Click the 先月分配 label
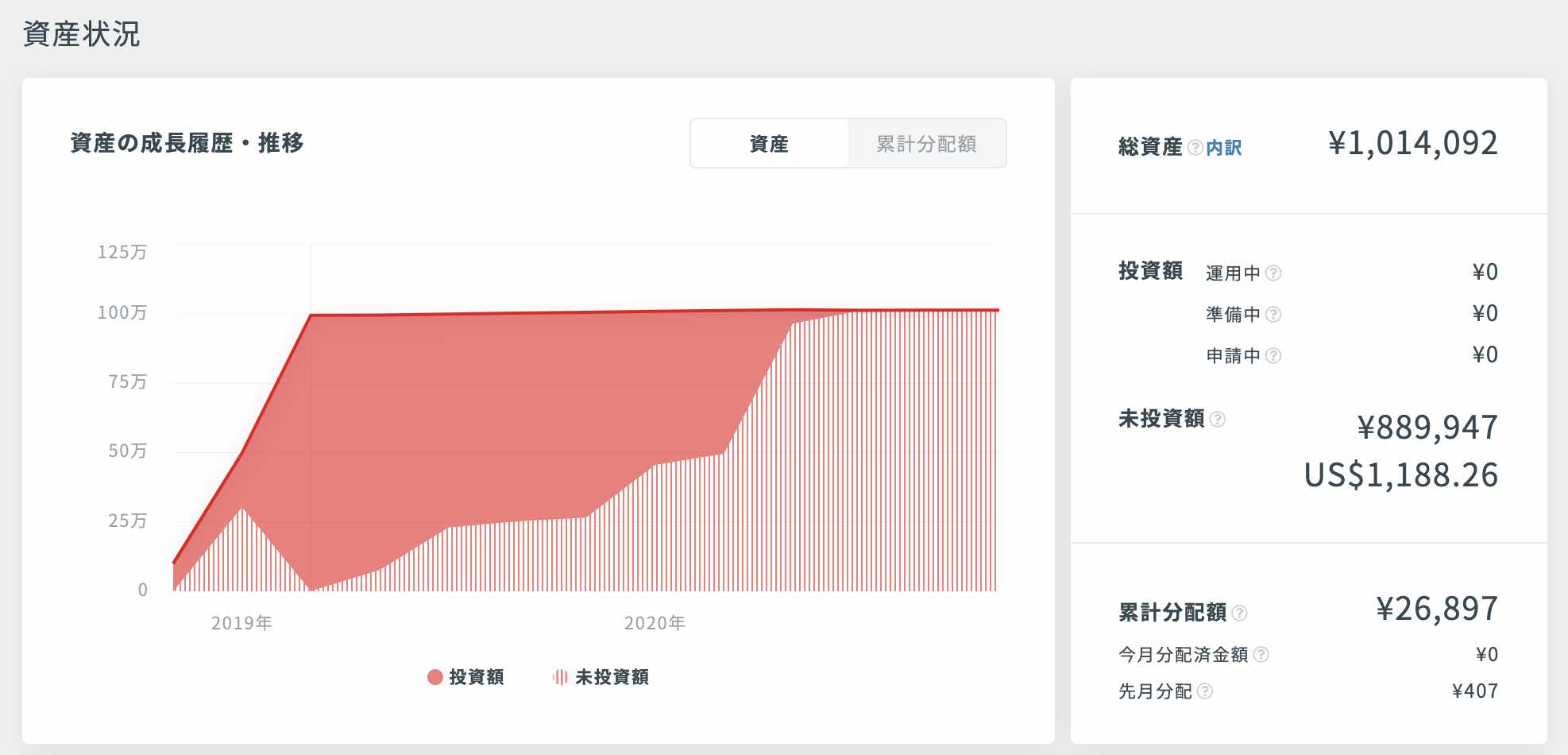The image size is (1568, 755). pos(1156,691)
